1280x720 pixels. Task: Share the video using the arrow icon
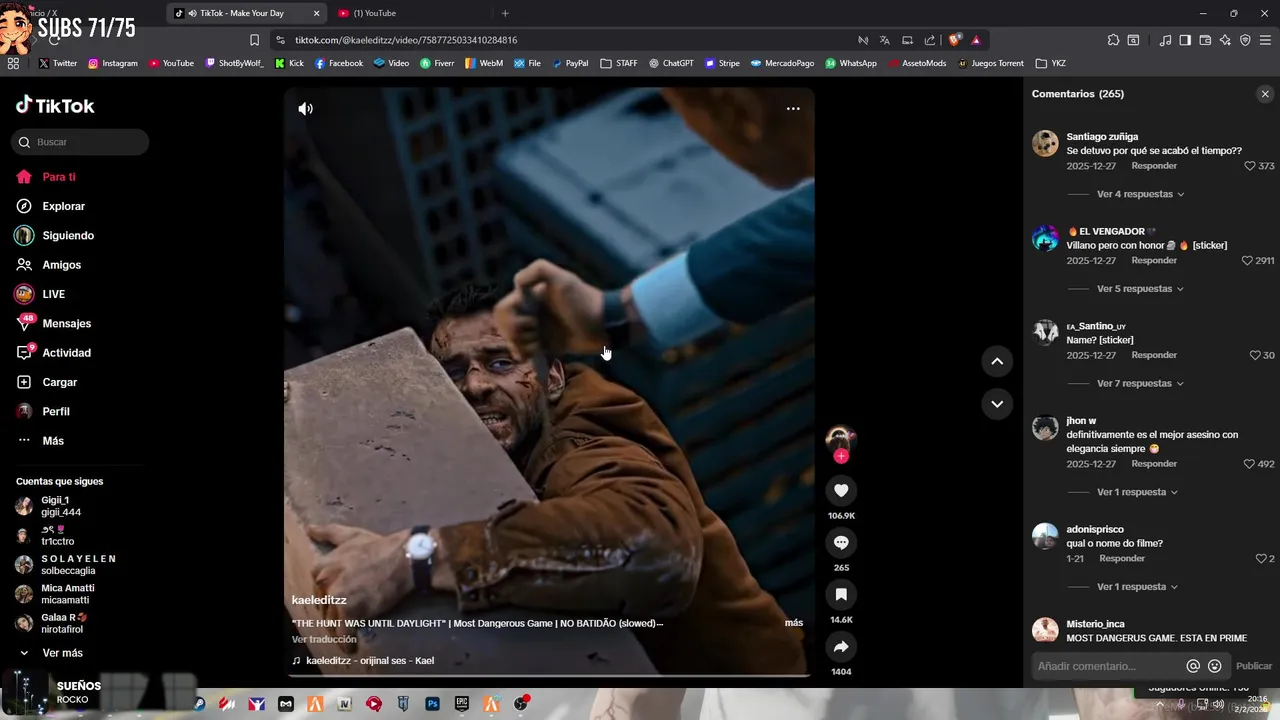pos(841,647)
